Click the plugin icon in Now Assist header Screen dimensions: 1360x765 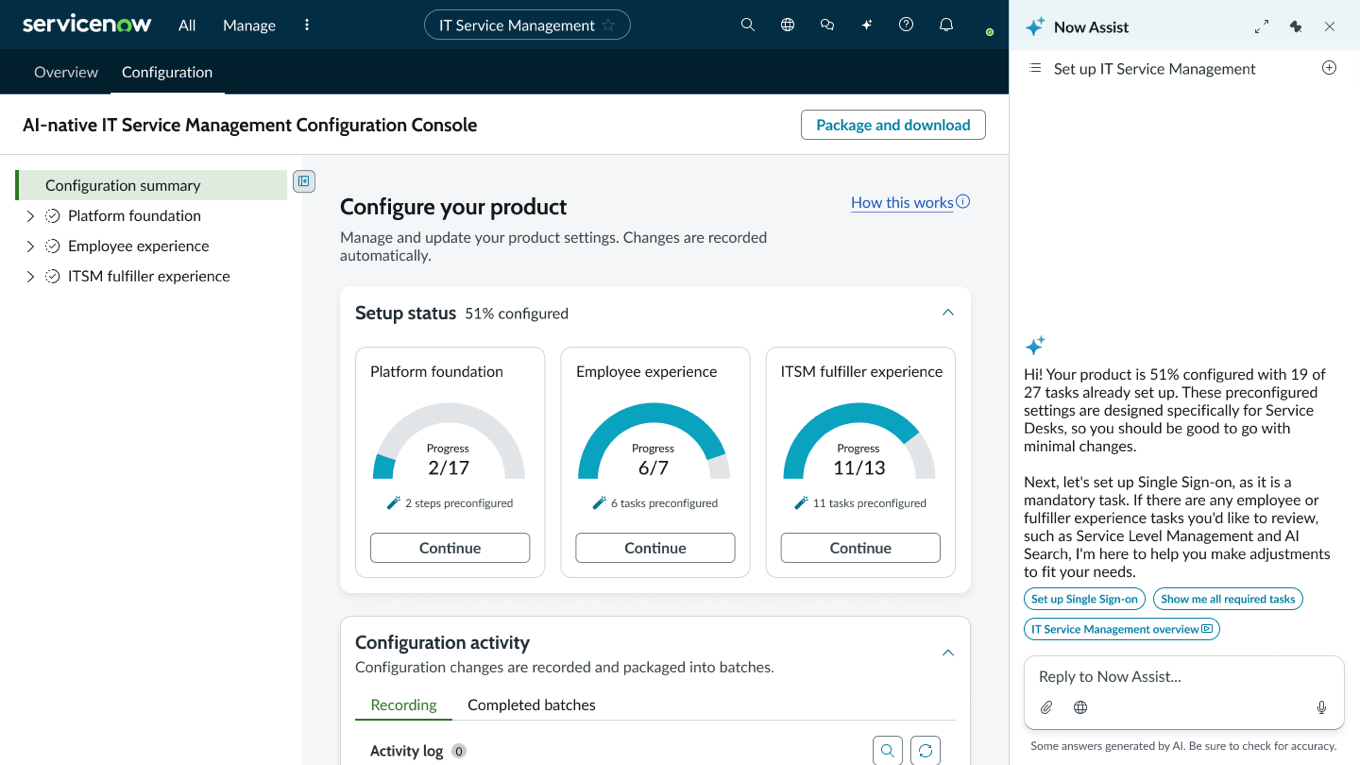click(1296, 27)
